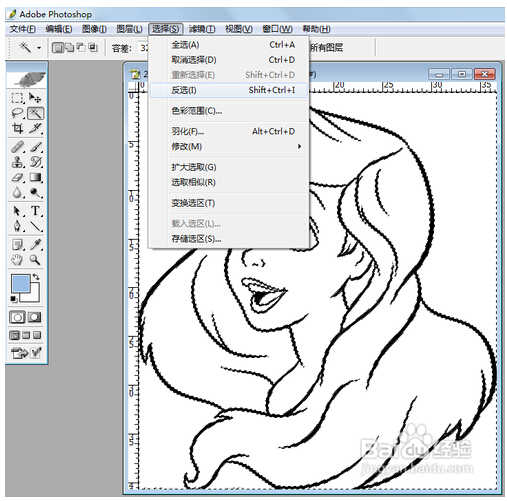Maximize the document window

click(462, 74)
